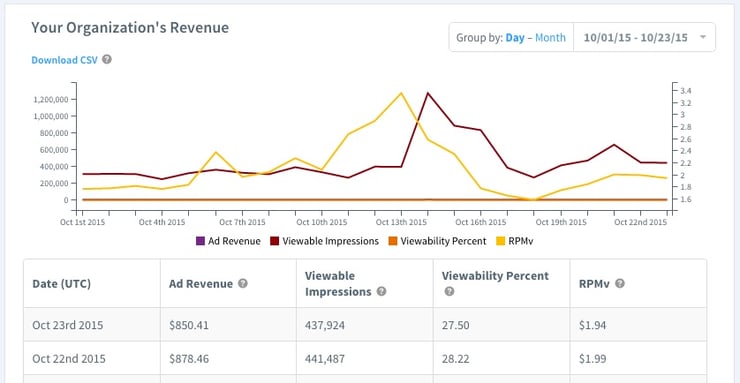Toggle Viewable Impressions dark red legend swatch

[275, 241]
